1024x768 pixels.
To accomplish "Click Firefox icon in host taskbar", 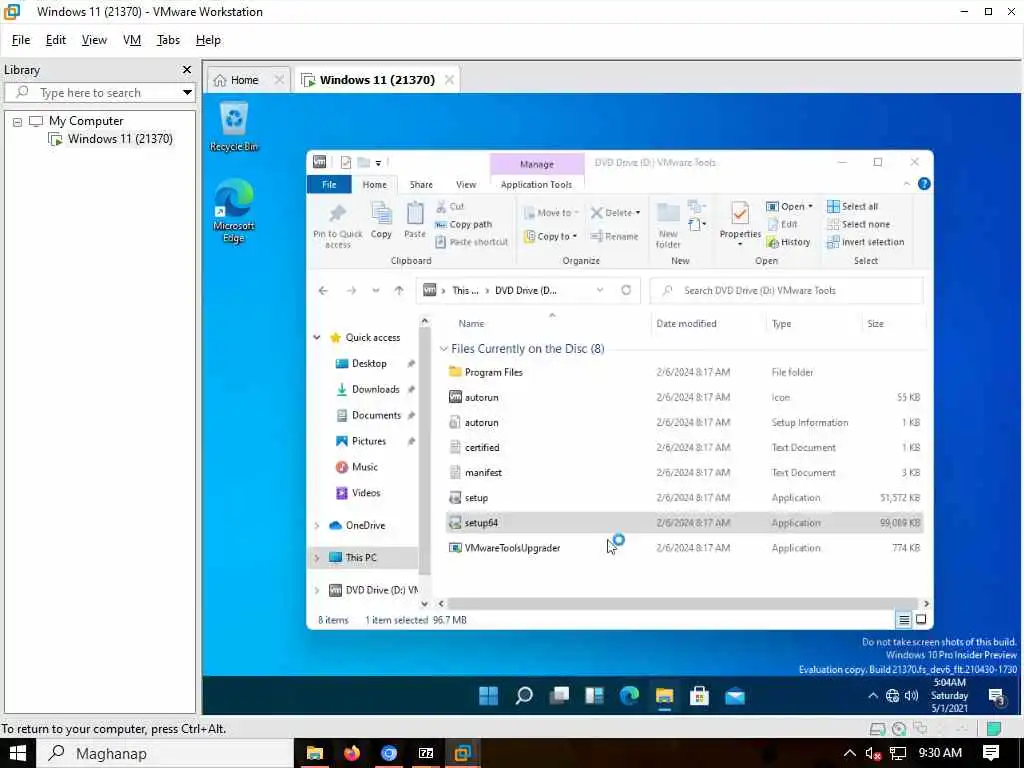I will click(352, 754).
